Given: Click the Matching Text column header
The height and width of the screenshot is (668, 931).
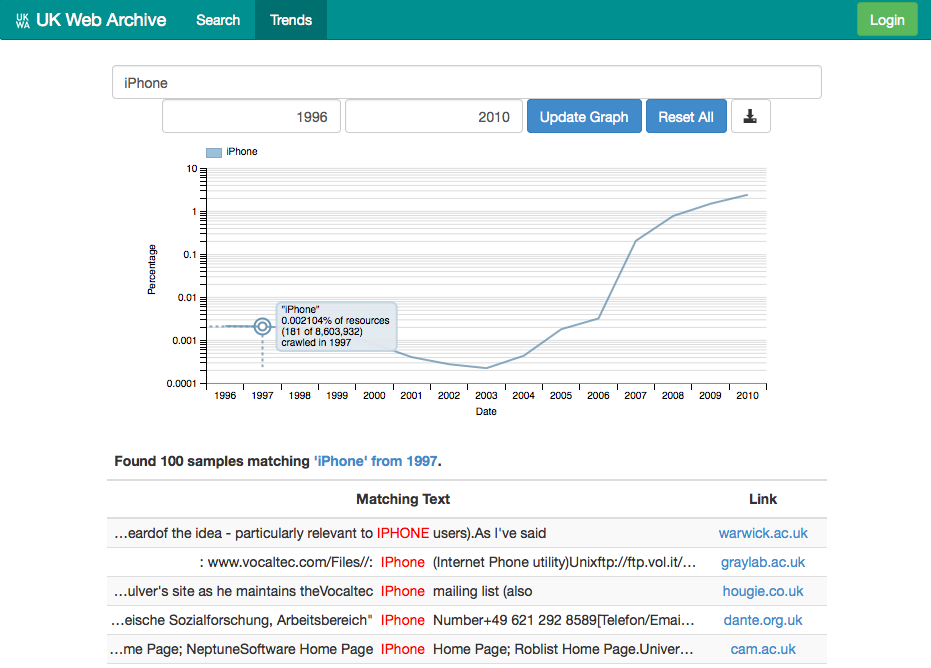Looking at the screenshot, I should click(x=403, y=499).
